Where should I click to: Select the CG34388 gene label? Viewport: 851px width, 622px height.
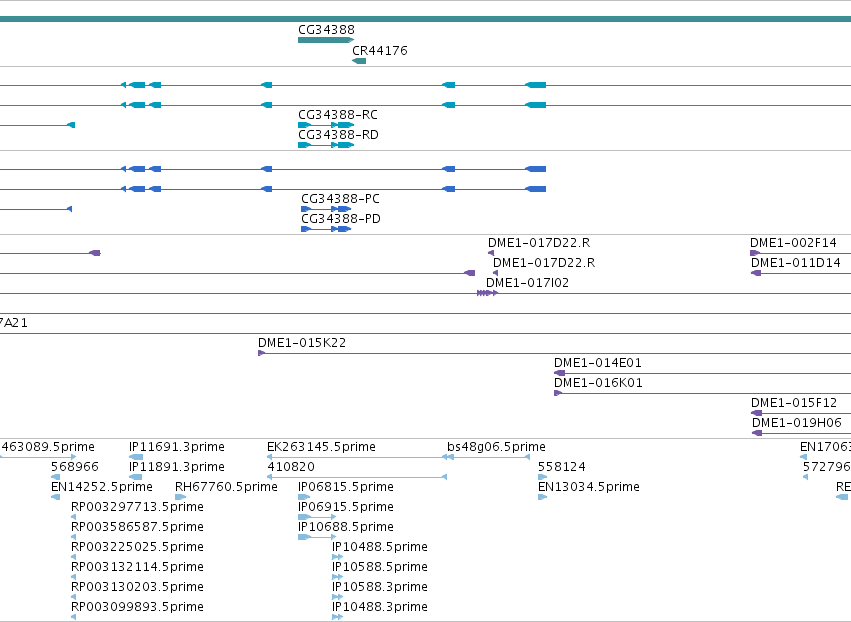[326, 30]
